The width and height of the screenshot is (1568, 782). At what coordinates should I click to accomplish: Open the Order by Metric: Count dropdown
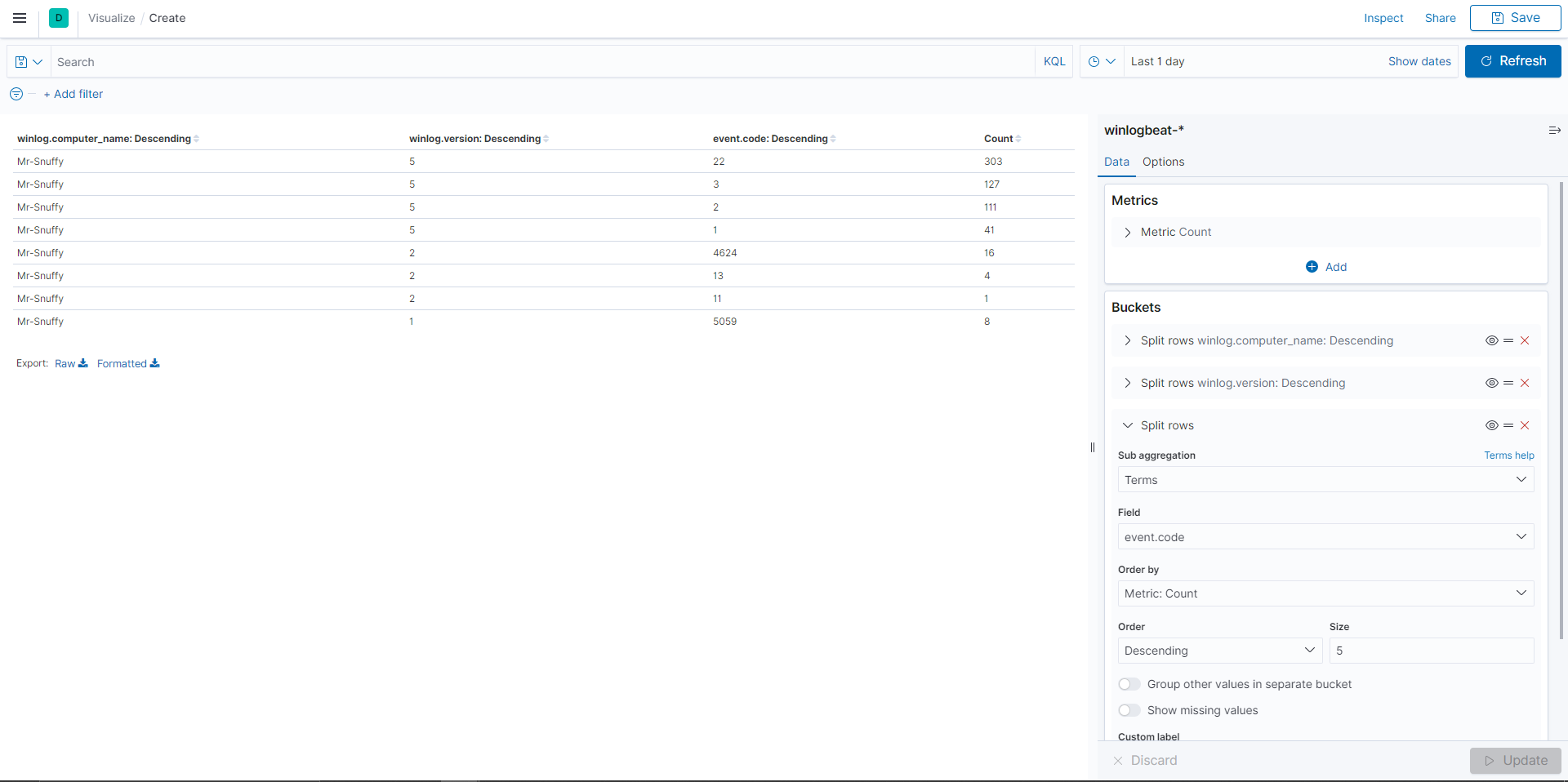tap(1325, 593)
